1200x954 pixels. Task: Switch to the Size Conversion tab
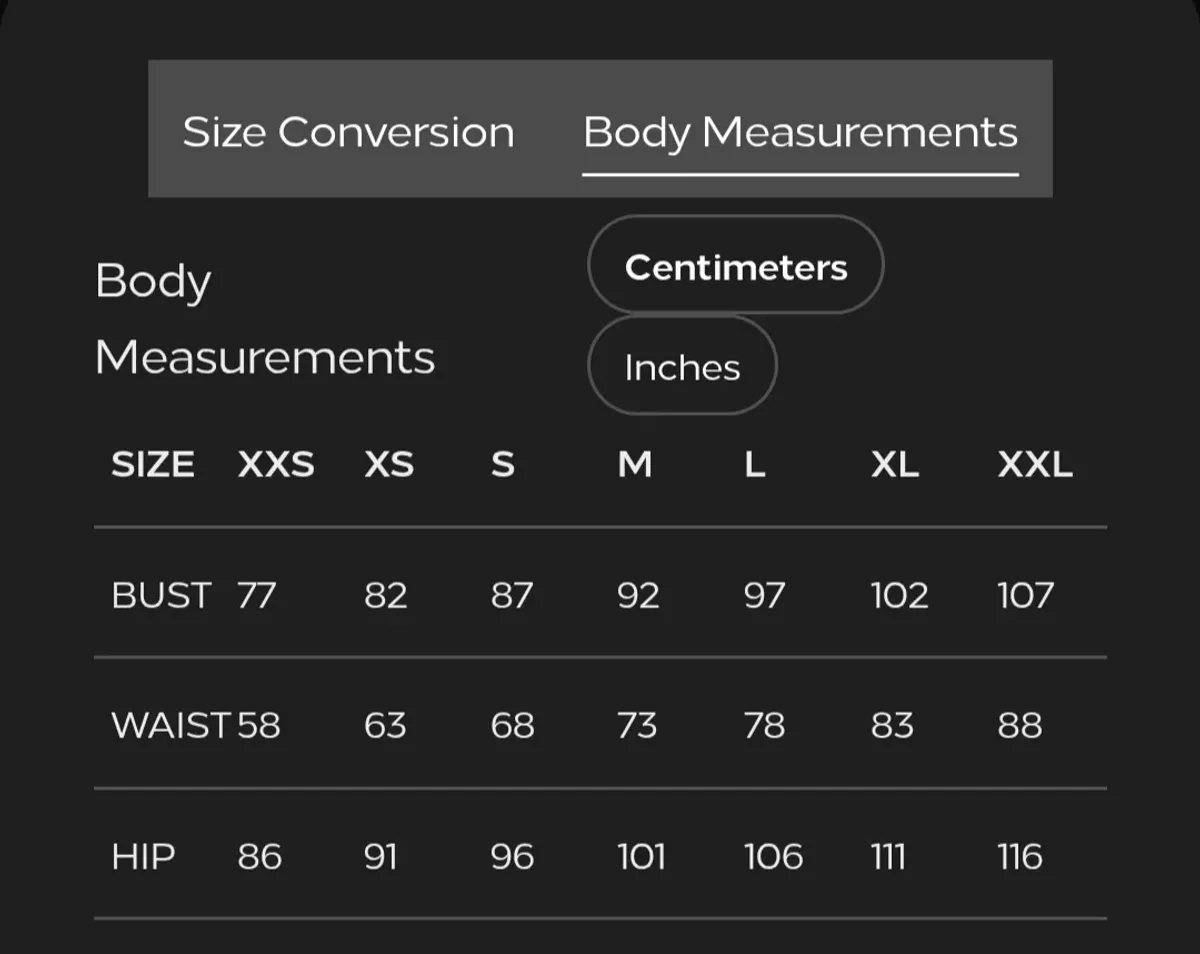click(348, 132)
